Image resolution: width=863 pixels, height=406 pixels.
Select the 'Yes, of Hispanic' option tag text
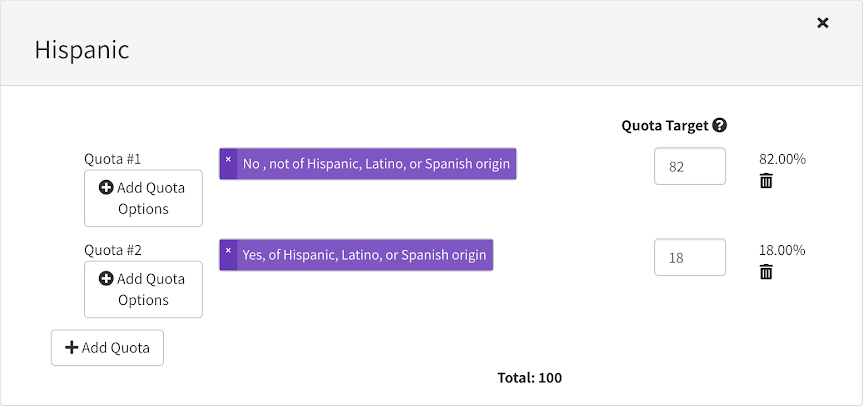[364, 255]
